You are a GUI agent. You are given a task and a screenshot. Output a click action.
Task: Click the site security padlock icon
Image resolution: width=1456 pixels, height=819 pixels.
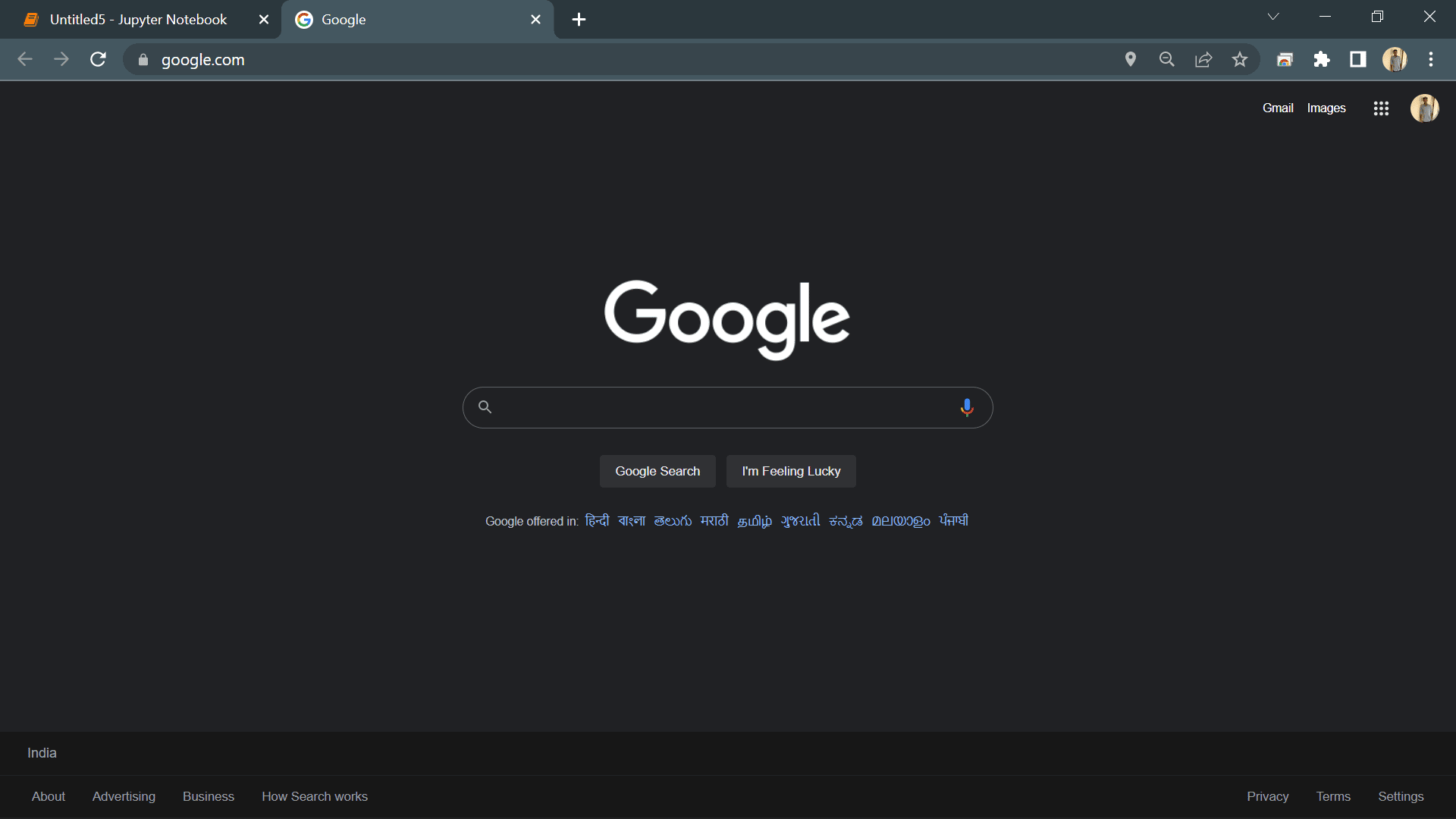(142, 59)
